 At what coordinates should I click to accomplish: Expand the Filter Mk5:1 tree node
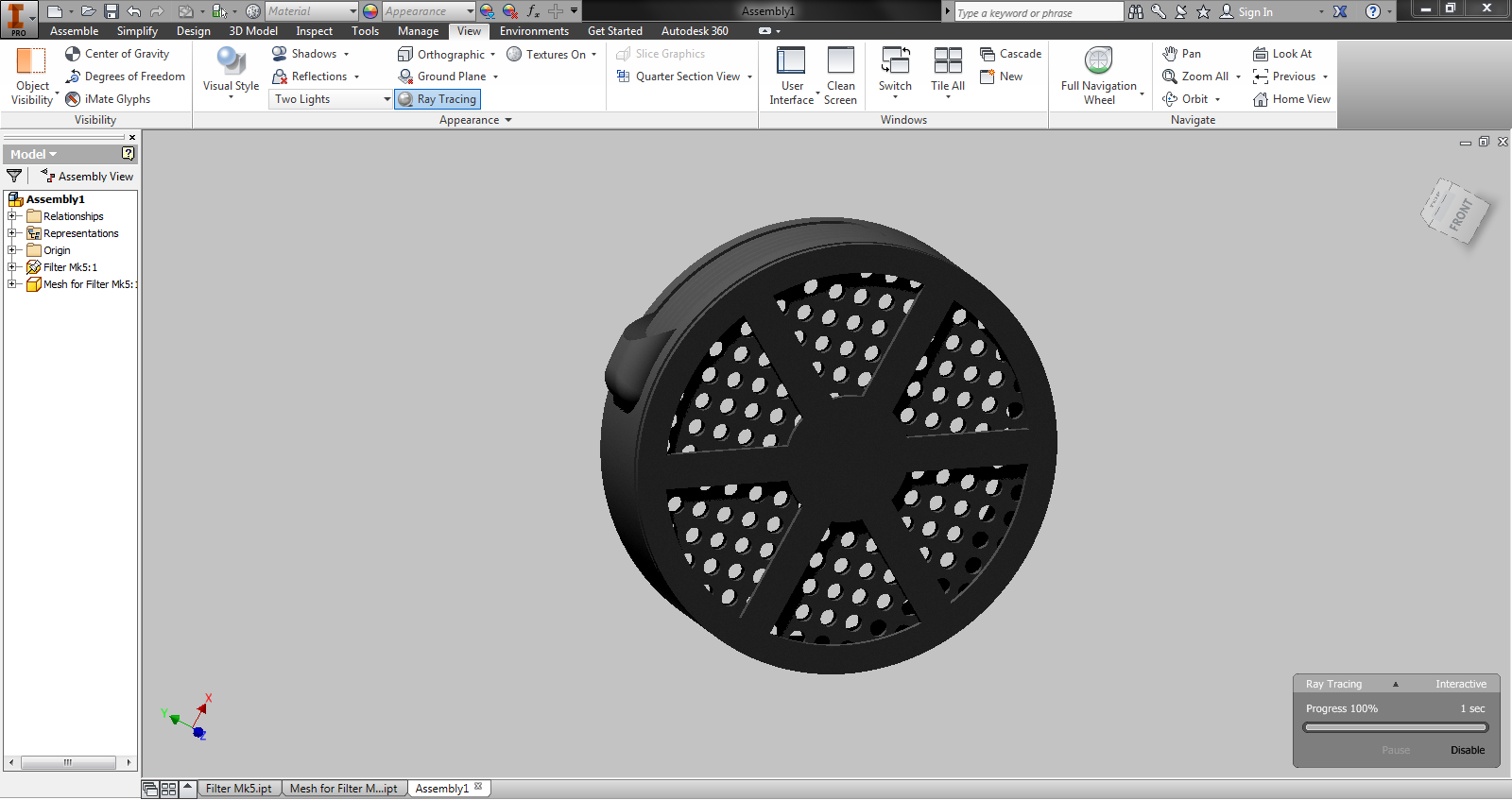pyautogui.click(x=12, y=267)
